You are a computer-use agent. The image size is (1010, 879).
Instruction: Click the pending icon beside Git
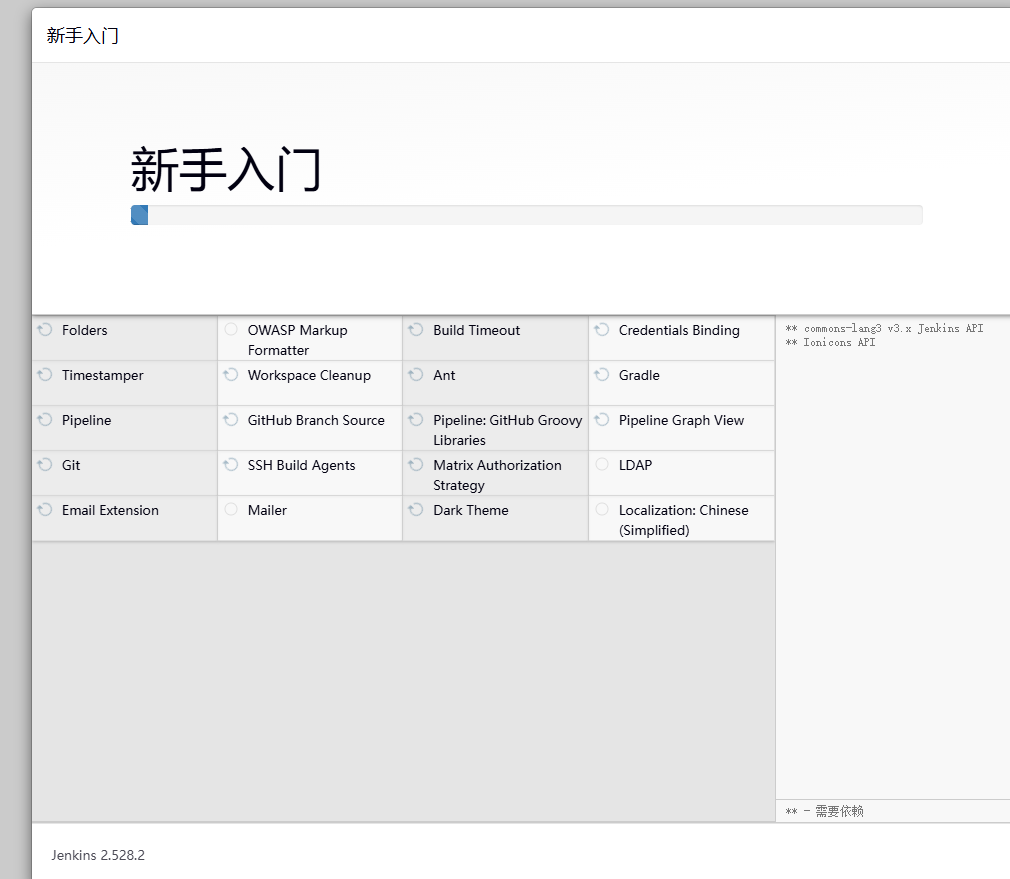click(45, 465)
